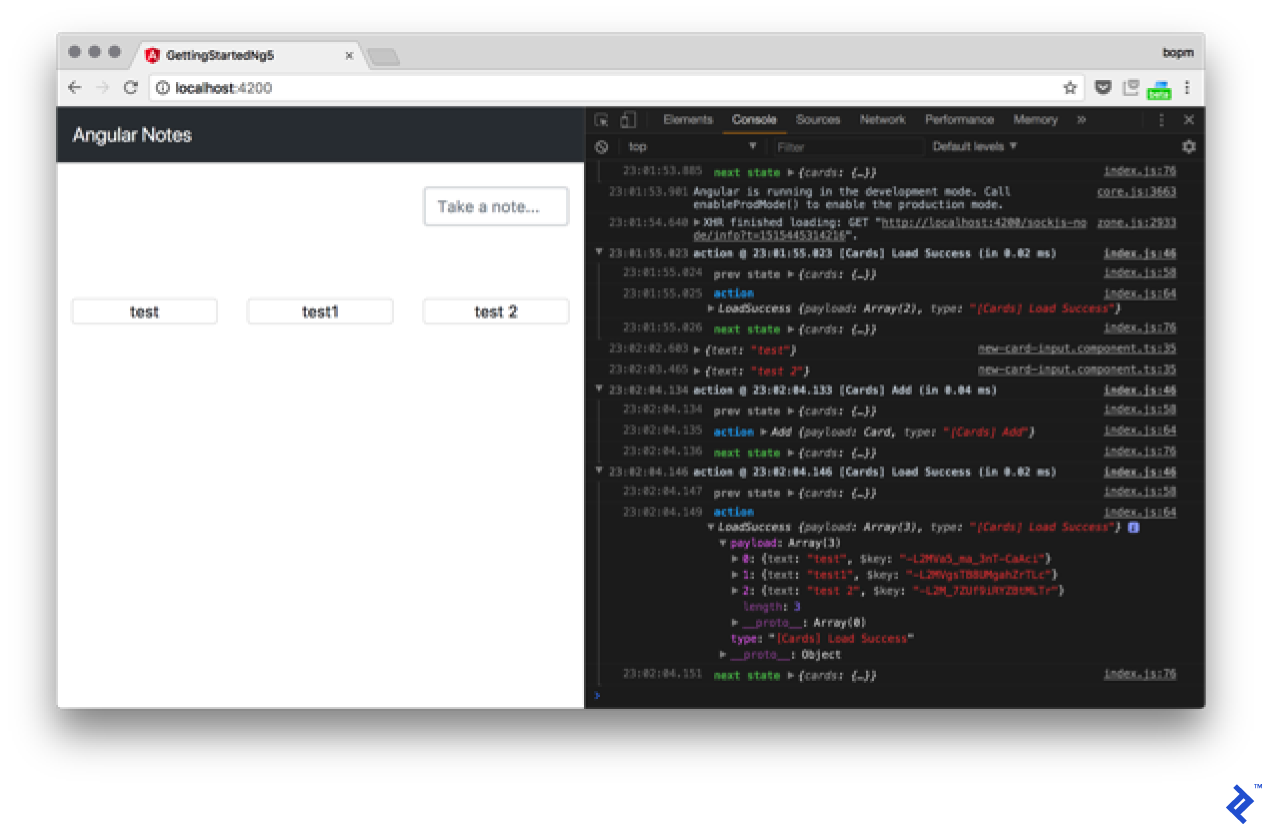The image size is (1262, 824).
Task: Open DevTools three-dot customize menu
Action: click(1161, 120)
